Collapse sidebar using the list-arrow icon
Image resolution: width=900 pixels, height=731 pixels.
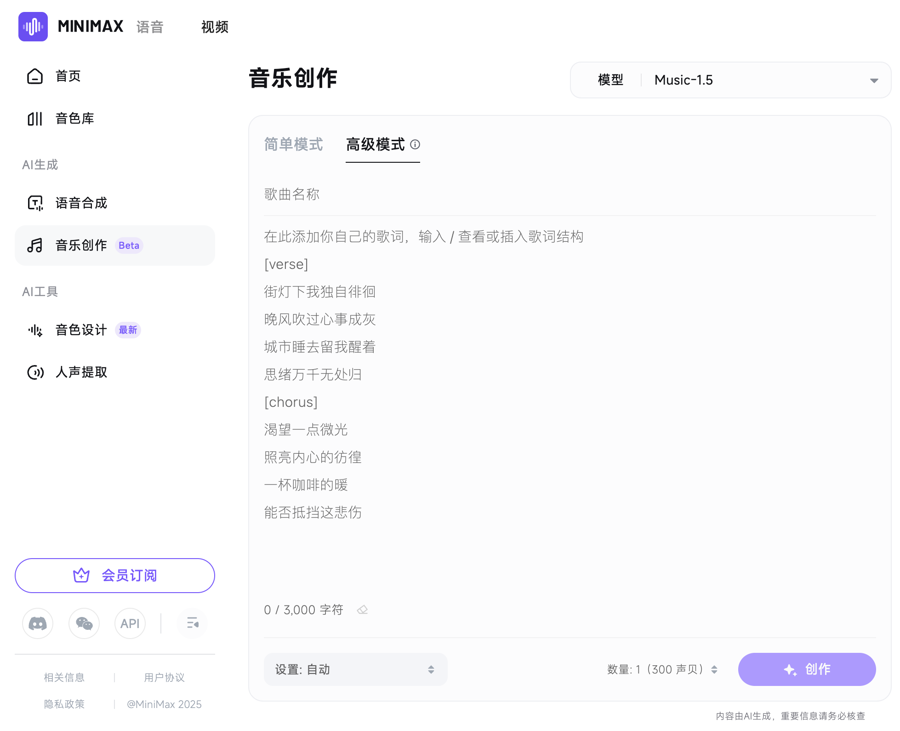pos(192,623)
